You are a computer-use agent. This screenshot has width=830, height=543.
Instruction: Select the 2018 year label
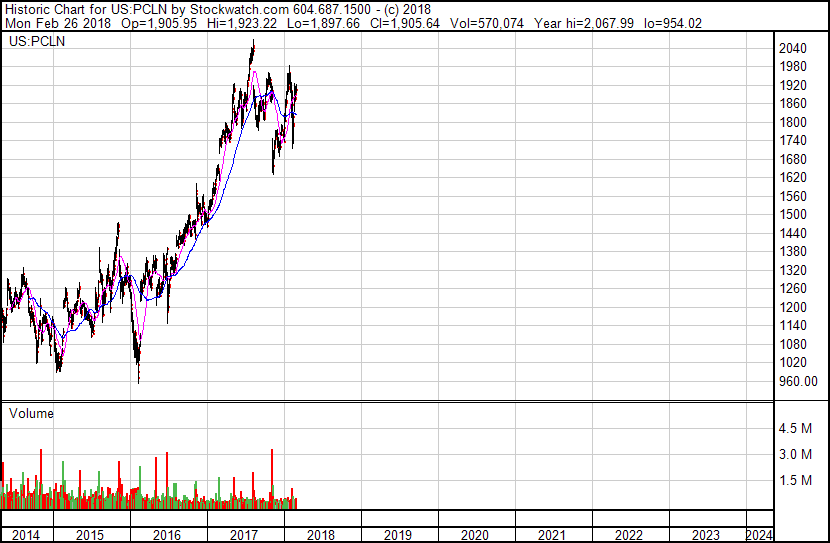[321, 535]
